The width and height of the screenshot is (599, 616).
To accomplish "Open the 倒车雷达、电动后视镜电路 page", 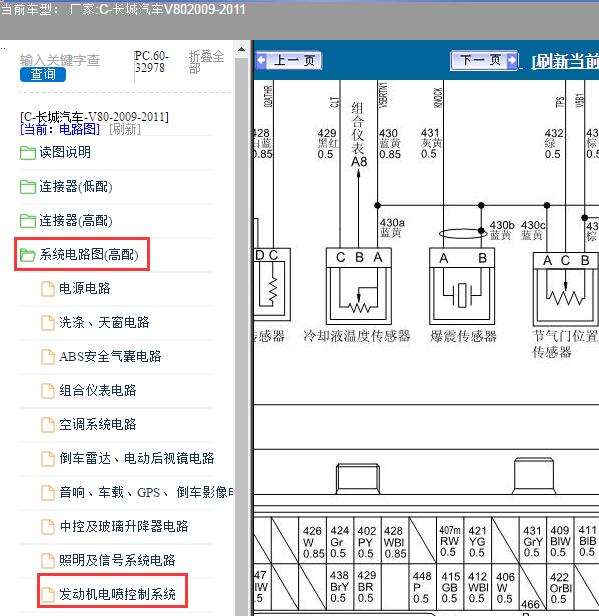I will click(137, 458).
